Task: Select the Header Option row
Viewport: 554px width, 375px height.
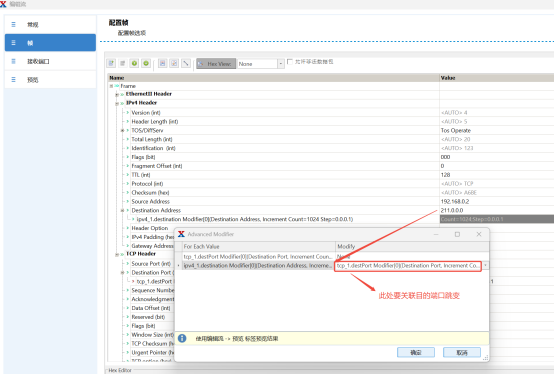Action: tap(150, 228)
